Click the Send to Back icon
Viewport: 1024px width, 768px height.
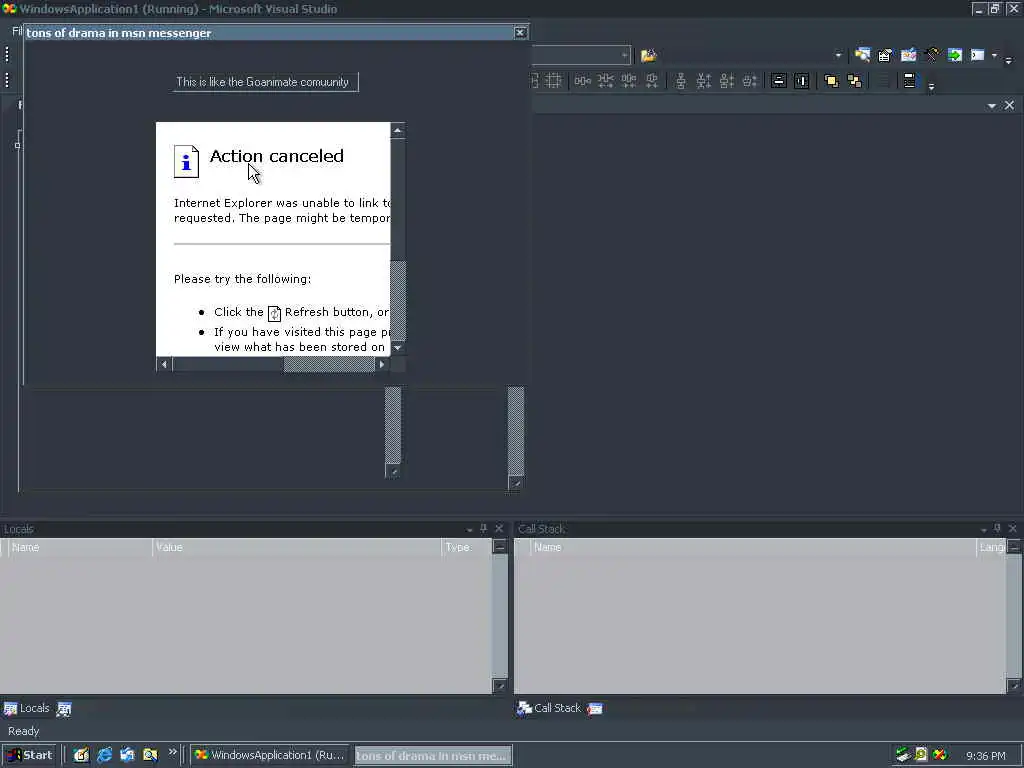pyautogui.click(x=854, y=81)
